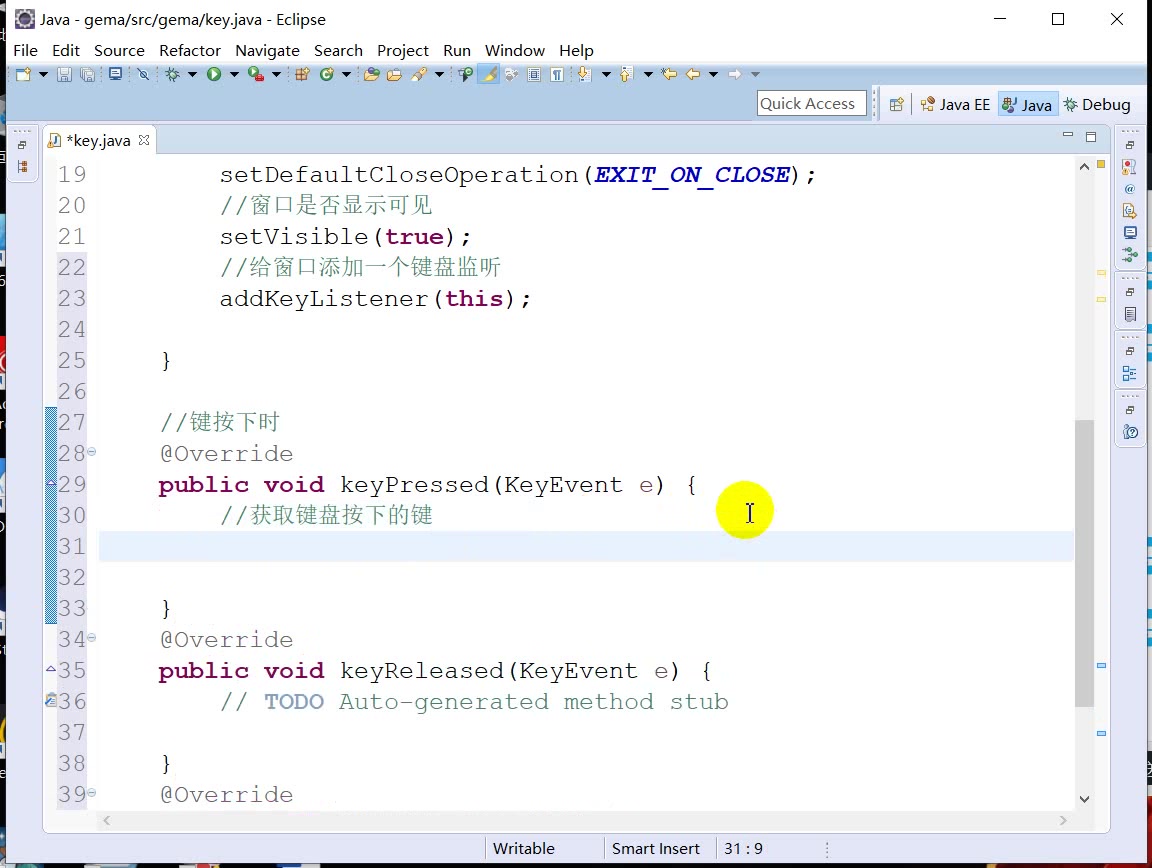Viewport: 1152px width, 868px height.
Task: Switch to the Java EE perspective
Action: tap(955, 104)
